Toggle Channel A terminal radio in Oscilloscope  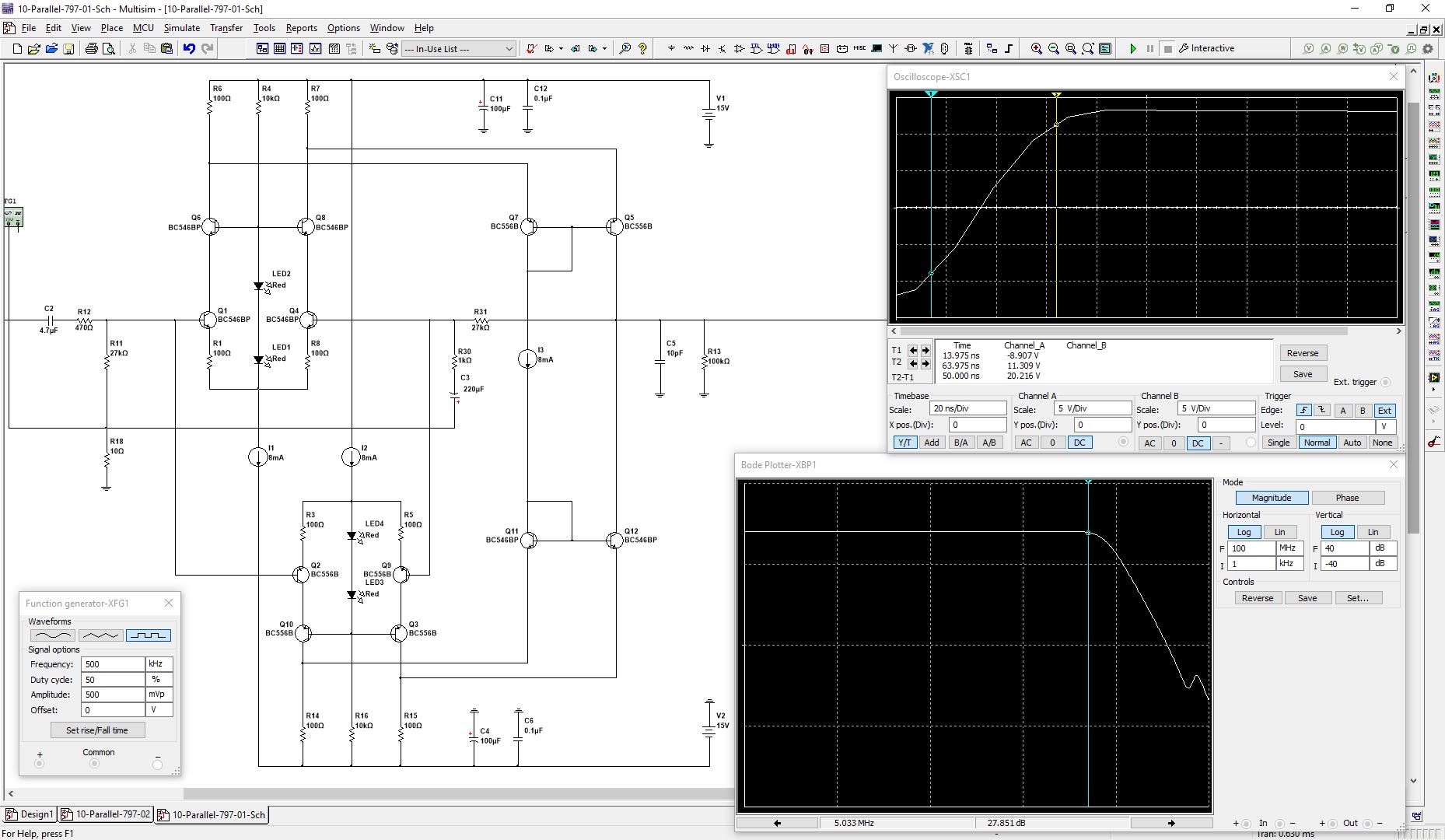[x=1122, y=442]
